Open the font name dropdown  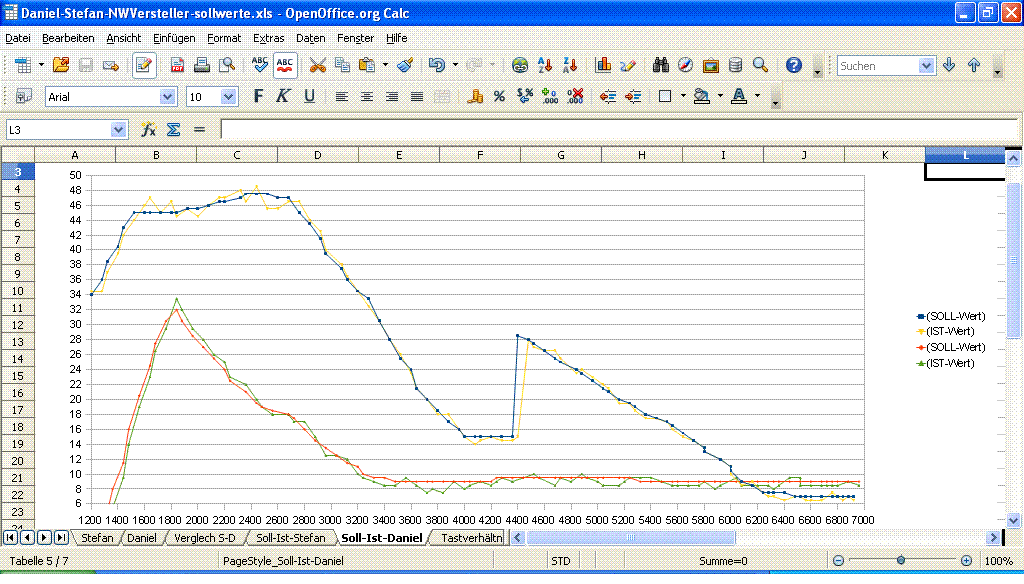(x=168, y=97)
